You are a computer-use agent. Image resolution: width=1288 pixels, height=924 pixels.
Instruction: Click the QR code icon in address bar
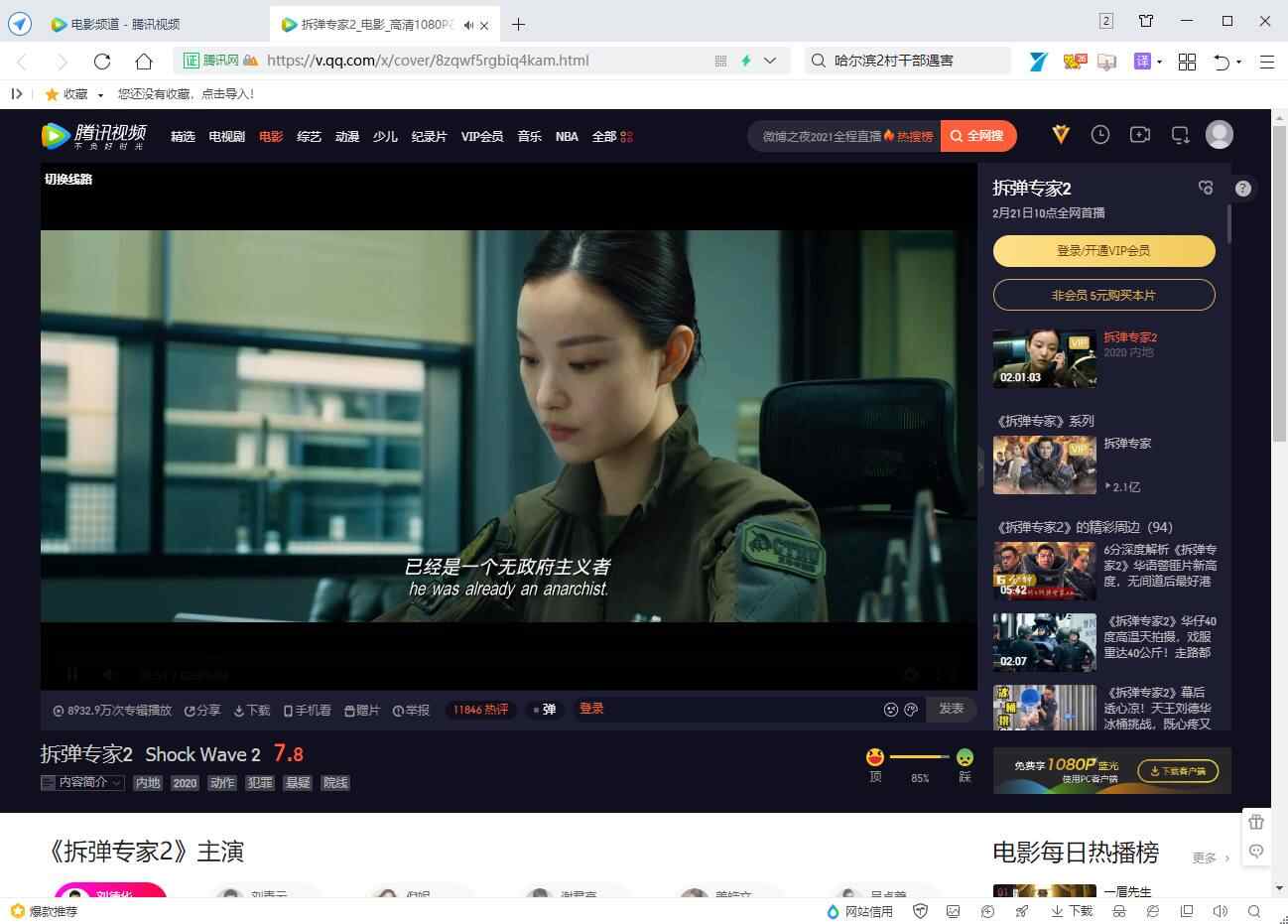[x=720, y=61]
